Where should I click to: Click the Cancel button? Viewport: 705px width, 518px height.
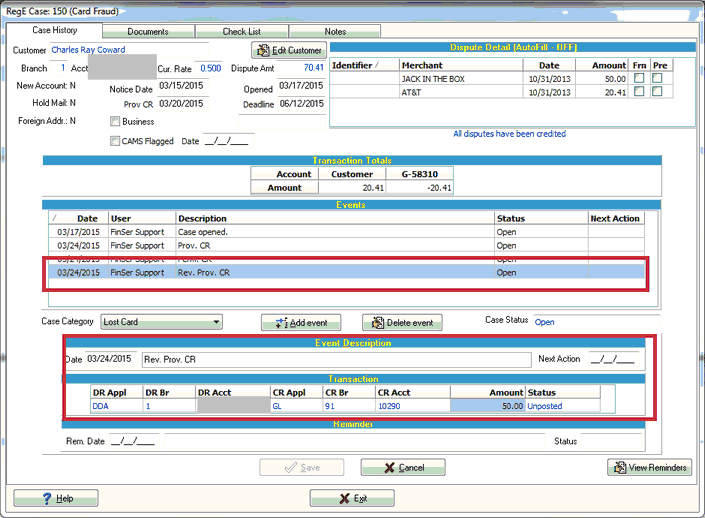tap(403, 468)
